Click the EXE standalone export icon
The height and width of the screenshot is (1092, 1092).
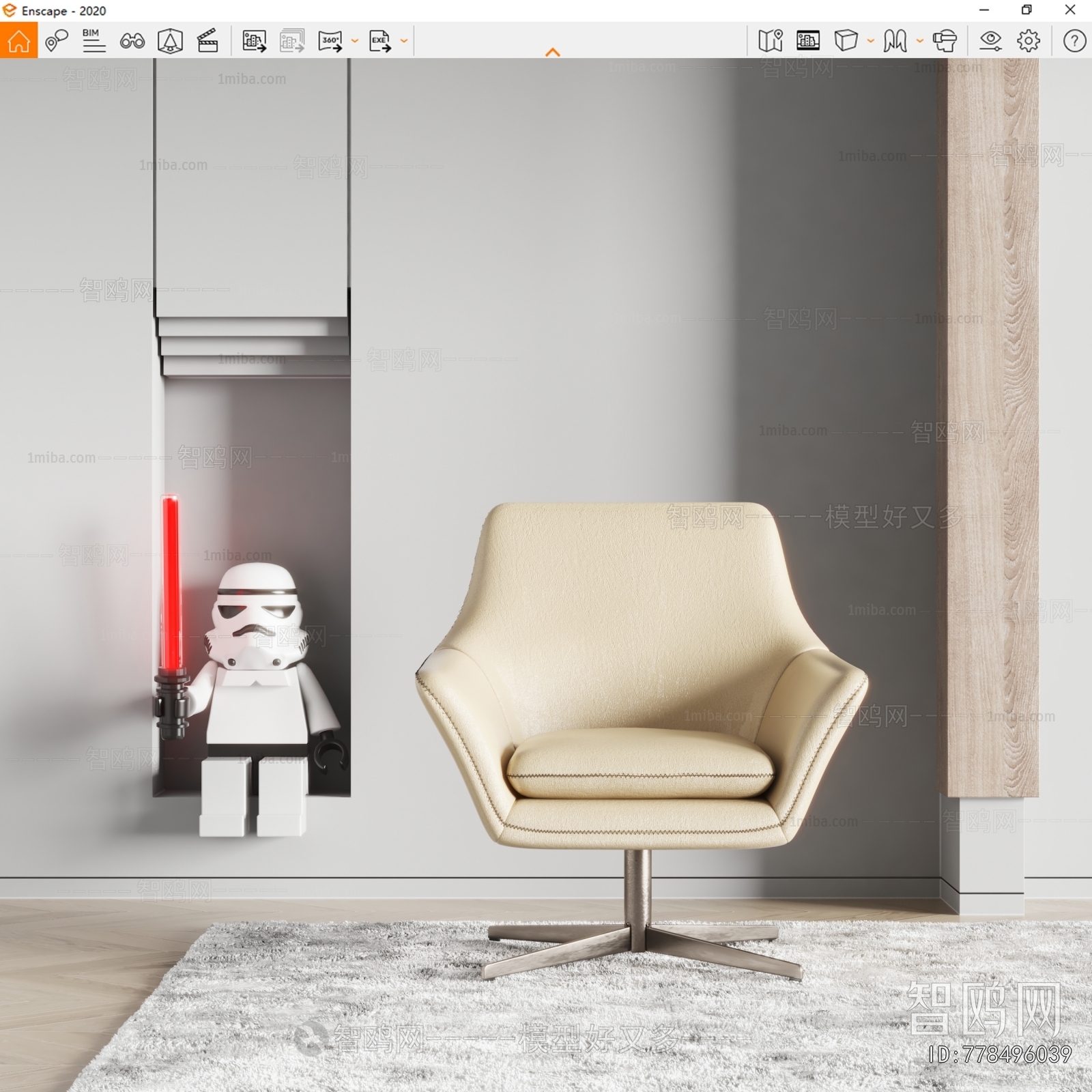(x=380, y=41)
